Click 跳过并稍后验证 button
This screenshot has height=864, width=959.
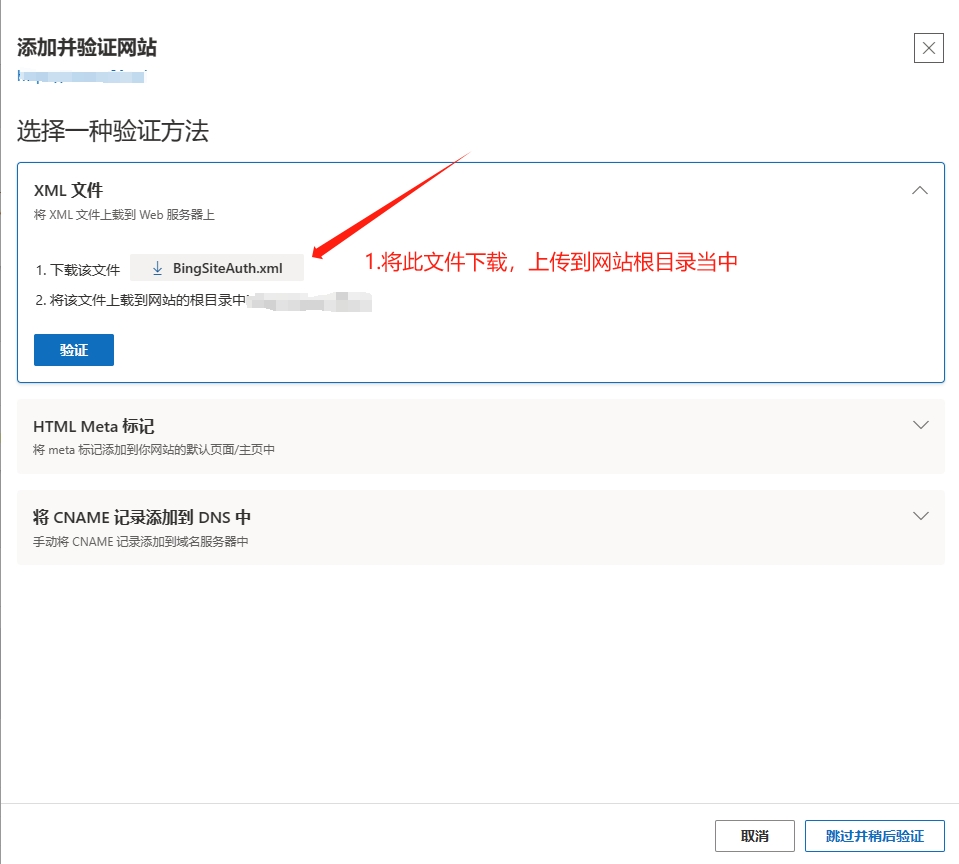[875, 836]
